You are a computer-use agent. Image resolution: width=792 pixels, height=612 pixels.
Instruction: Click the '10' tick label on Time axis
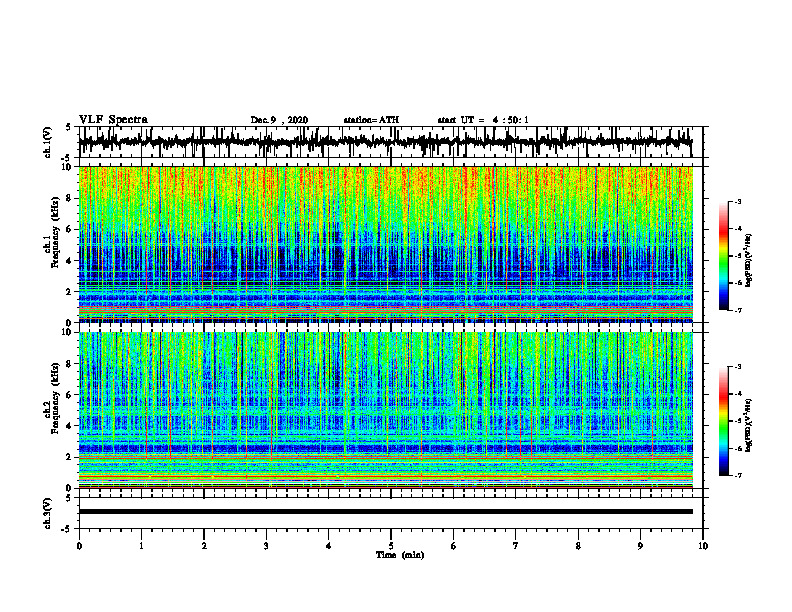703,546
